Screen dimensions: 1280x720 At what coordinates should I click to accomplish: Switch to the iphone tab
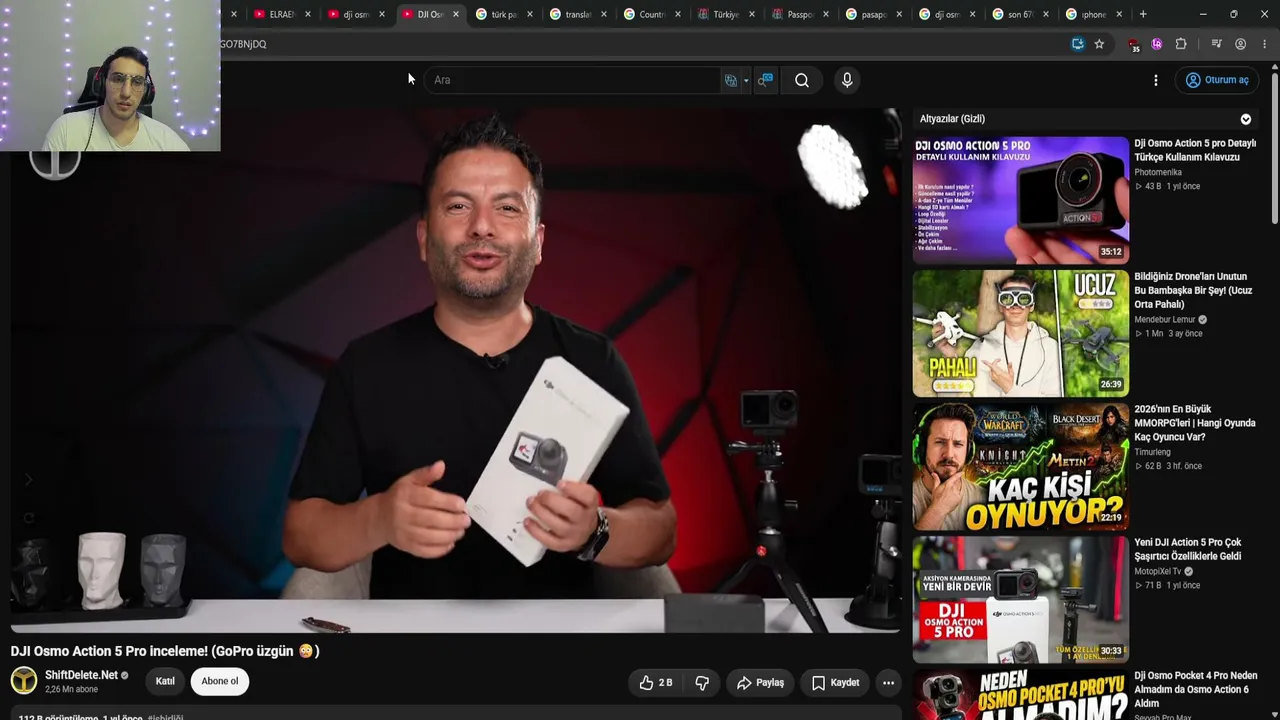(1094, 14)
